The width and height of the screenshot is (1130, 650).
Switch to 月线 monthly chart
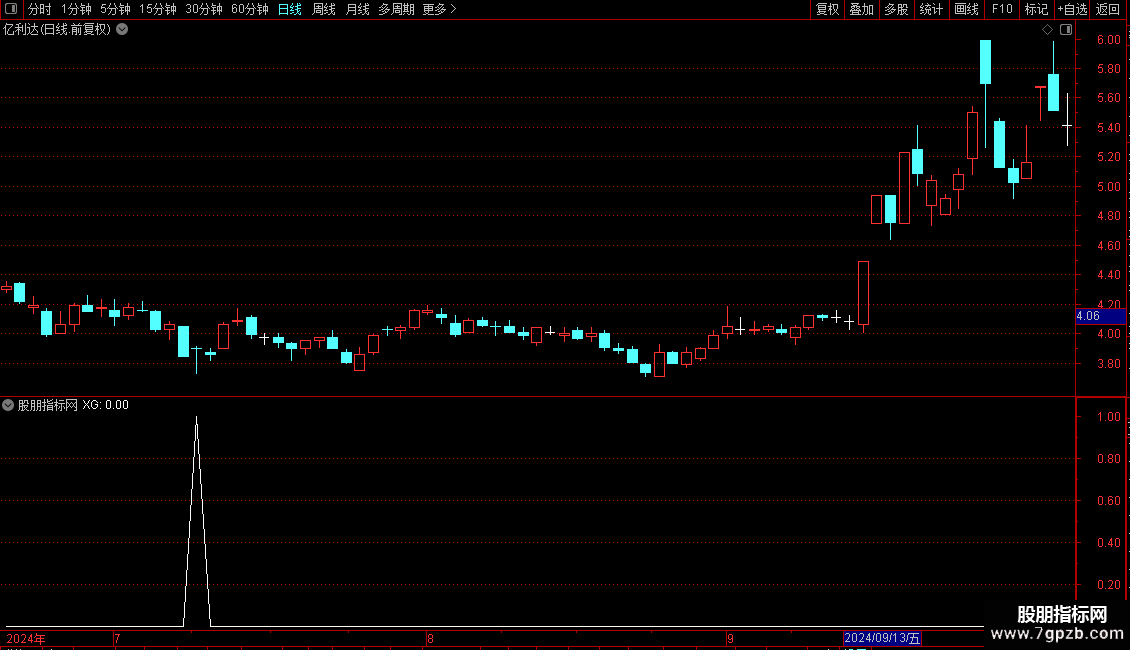(357, 9)
